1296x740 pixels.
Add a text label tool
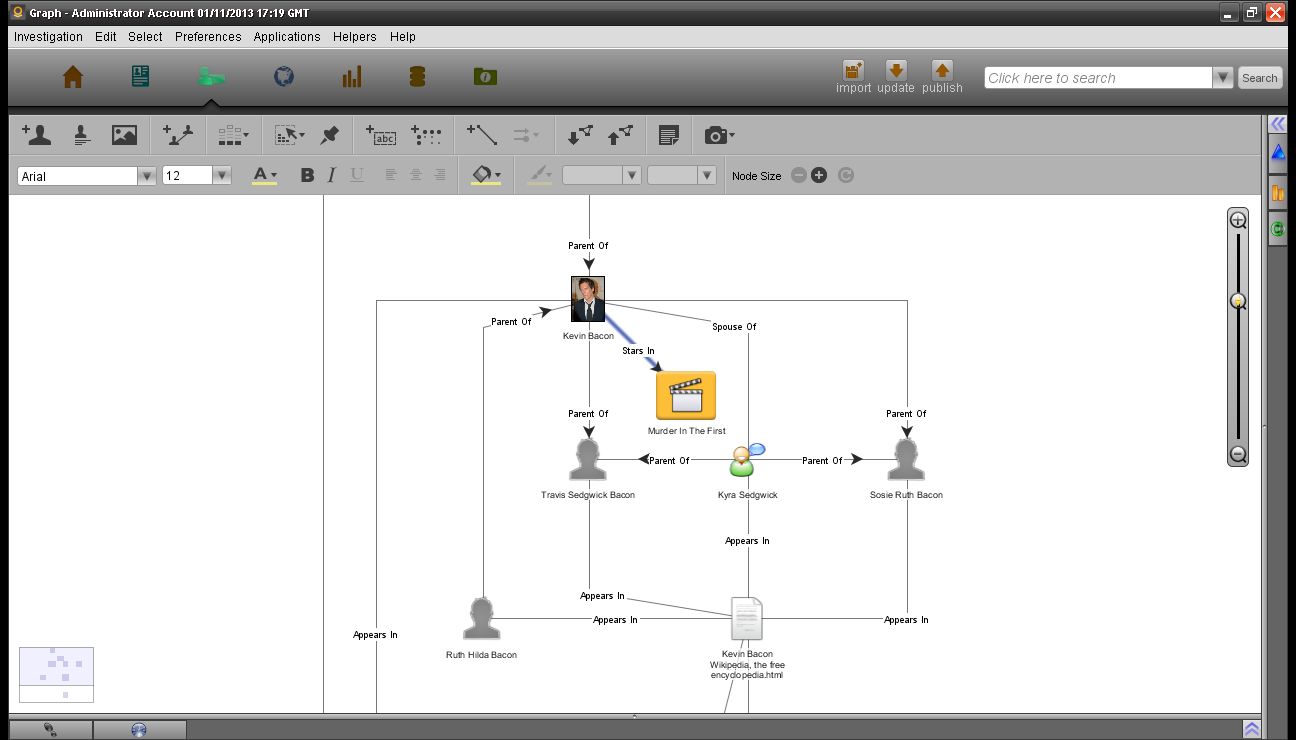[x=381, y=134]
